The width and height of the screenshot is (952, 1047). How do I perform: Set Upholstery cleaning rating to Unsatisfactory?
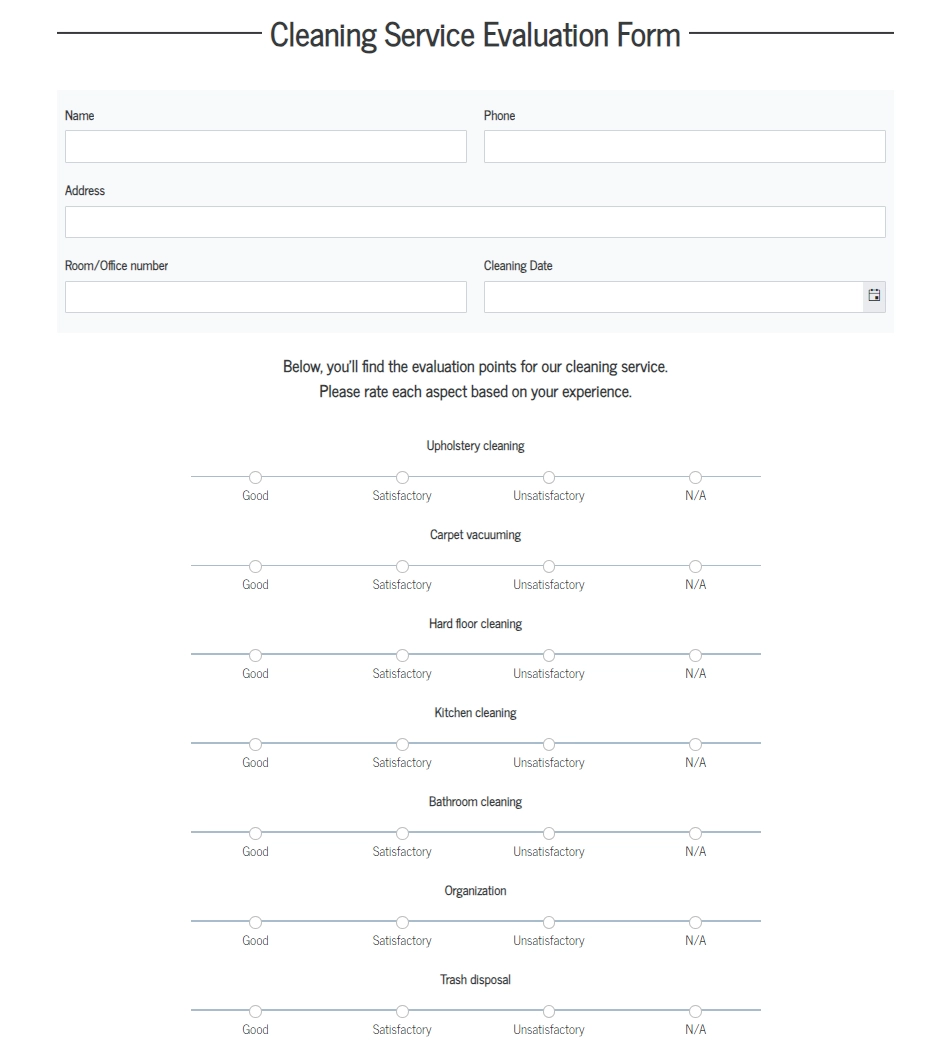(x=548, y=477)
